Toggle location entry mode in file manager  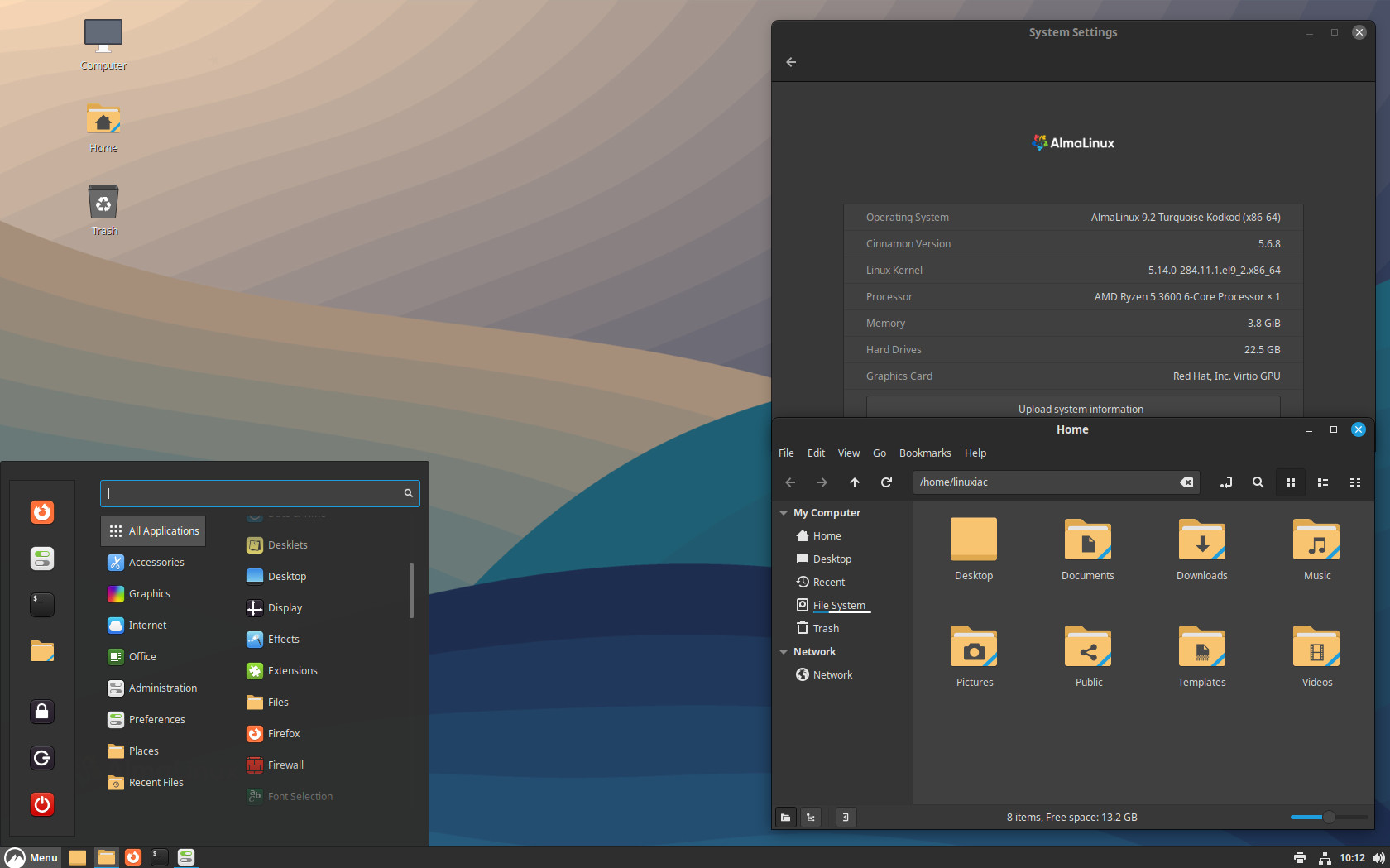click(1226, 482)
